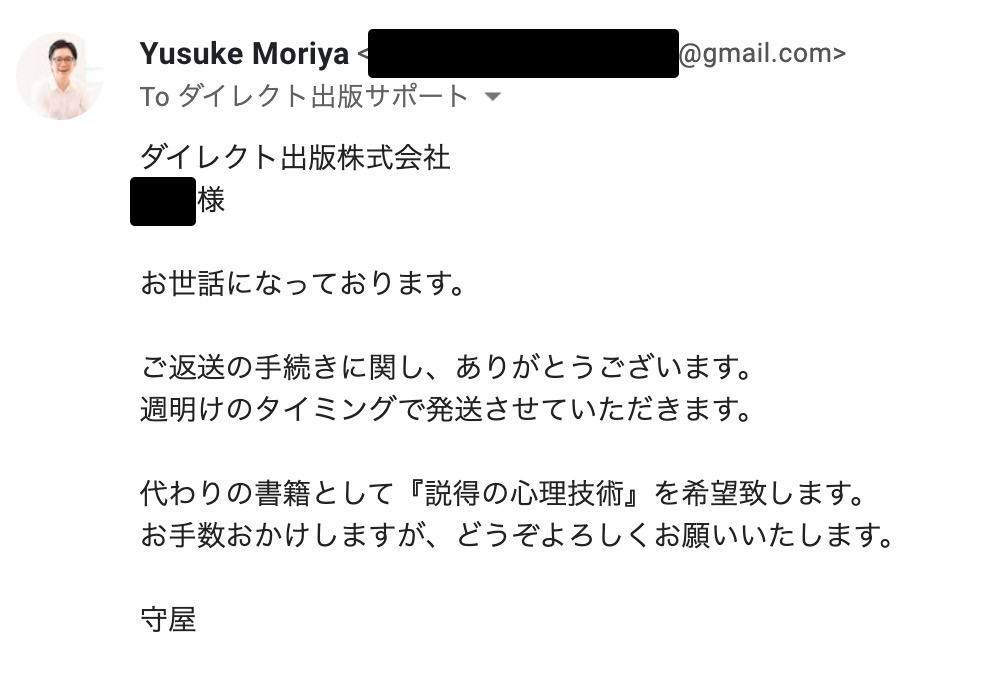Select the recipient ダイレクト出版サポート
This screenshot has height=678, width=1004.
click(324, 97)
